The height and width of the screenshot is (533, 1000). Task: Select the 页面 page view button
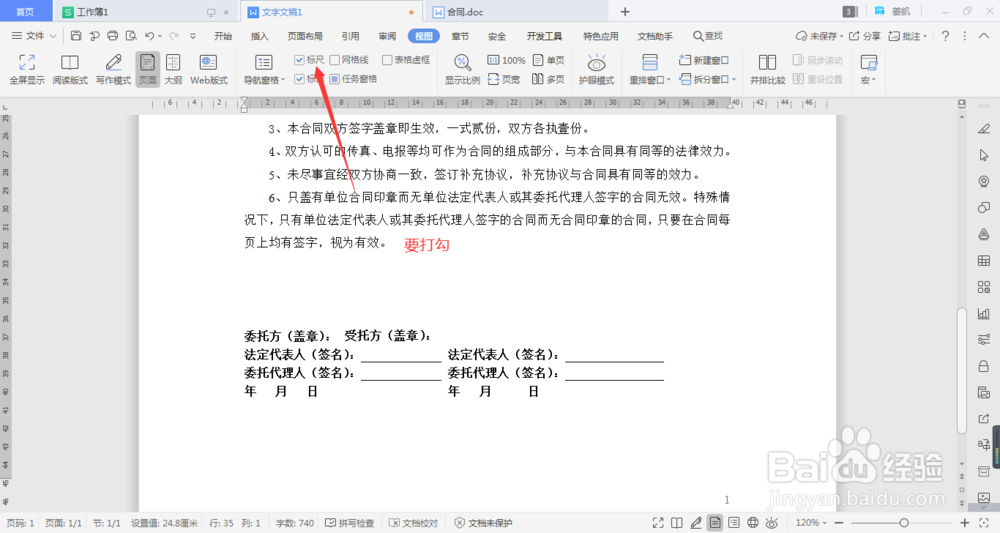click(147, 69)
